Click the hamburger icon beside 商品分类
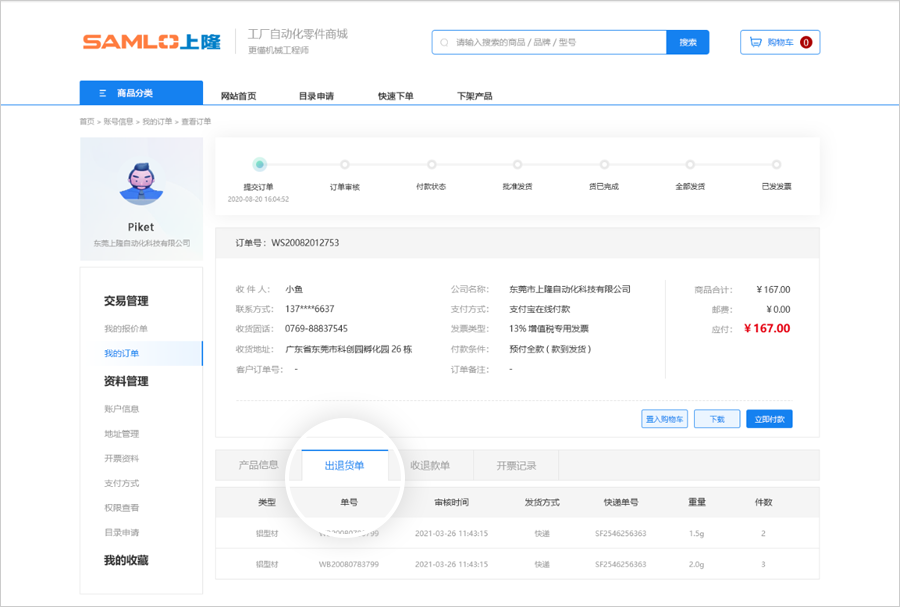Image resolution: width=900 pixels, height=607 pixels. click(102, 93)
